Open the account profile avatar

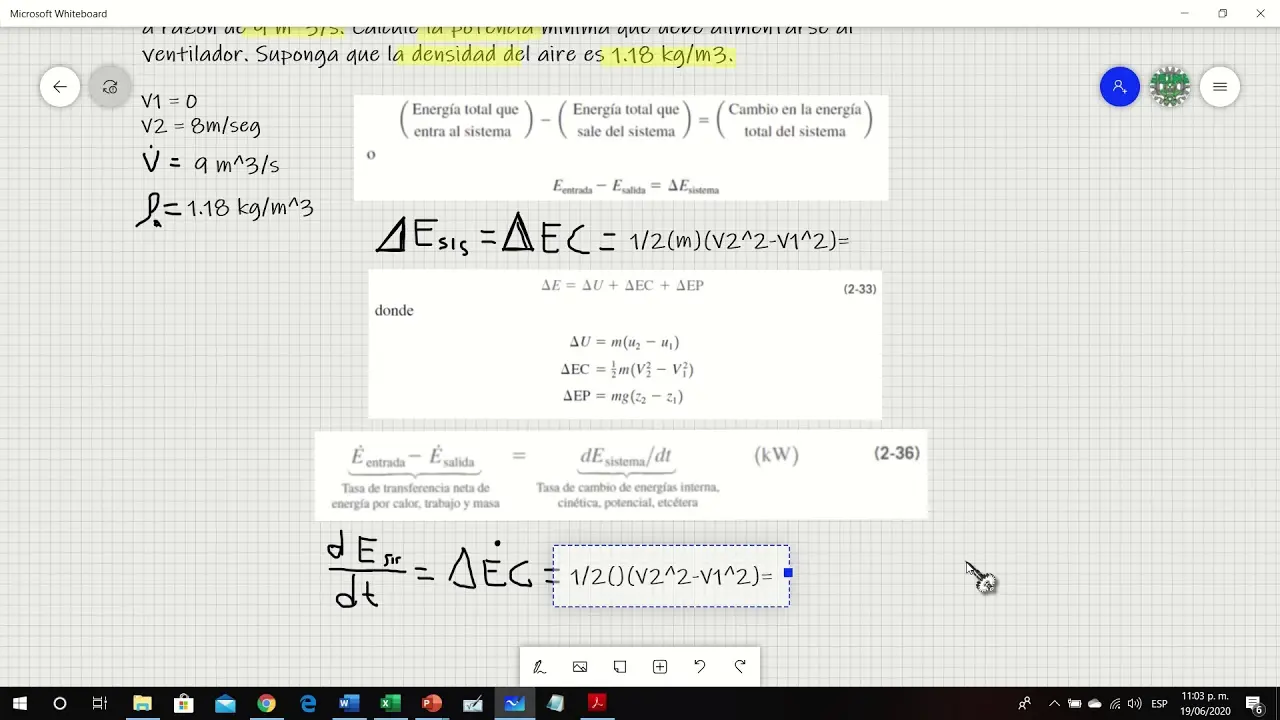pos(1170,87)
